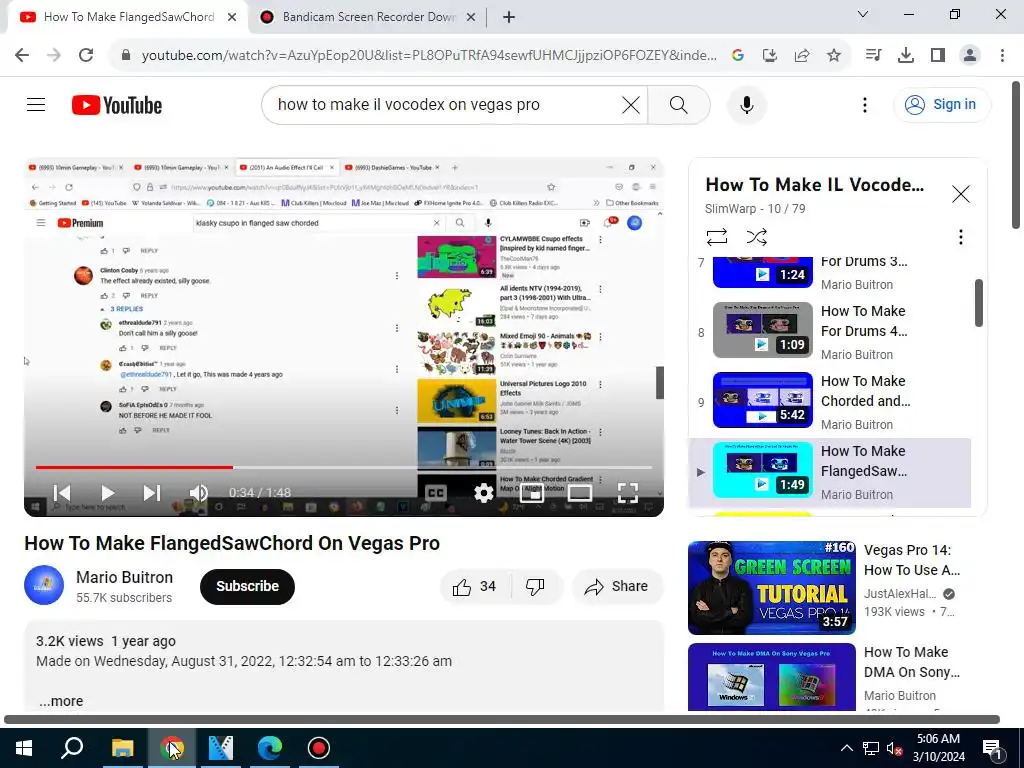Click the search magnifier button
The image size is (1024, 768).
[x=679, y=105]
